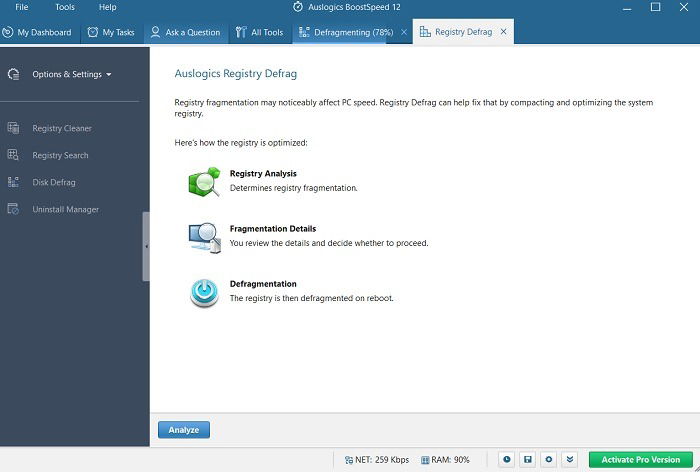Collapse the left sidebar panel handle

146,246
